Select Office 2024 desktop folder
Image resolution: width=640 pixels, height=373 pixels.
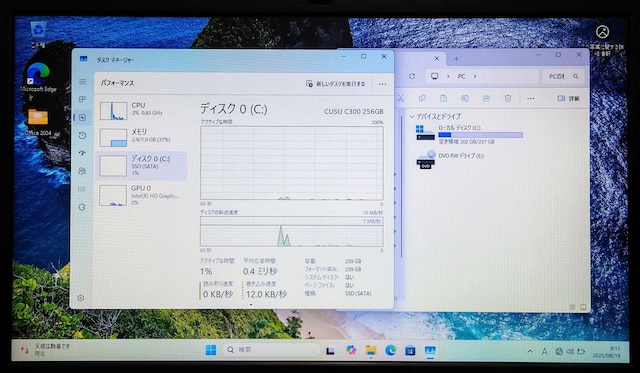(38, 122)
